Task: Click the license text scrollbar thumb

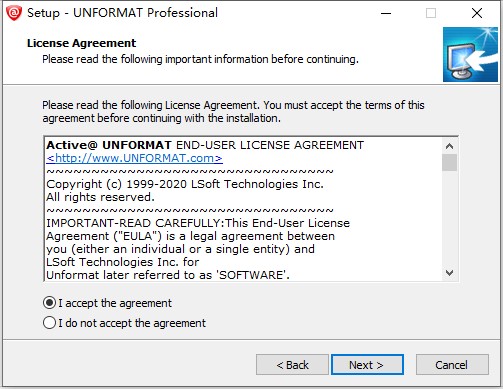Action: 449,162
